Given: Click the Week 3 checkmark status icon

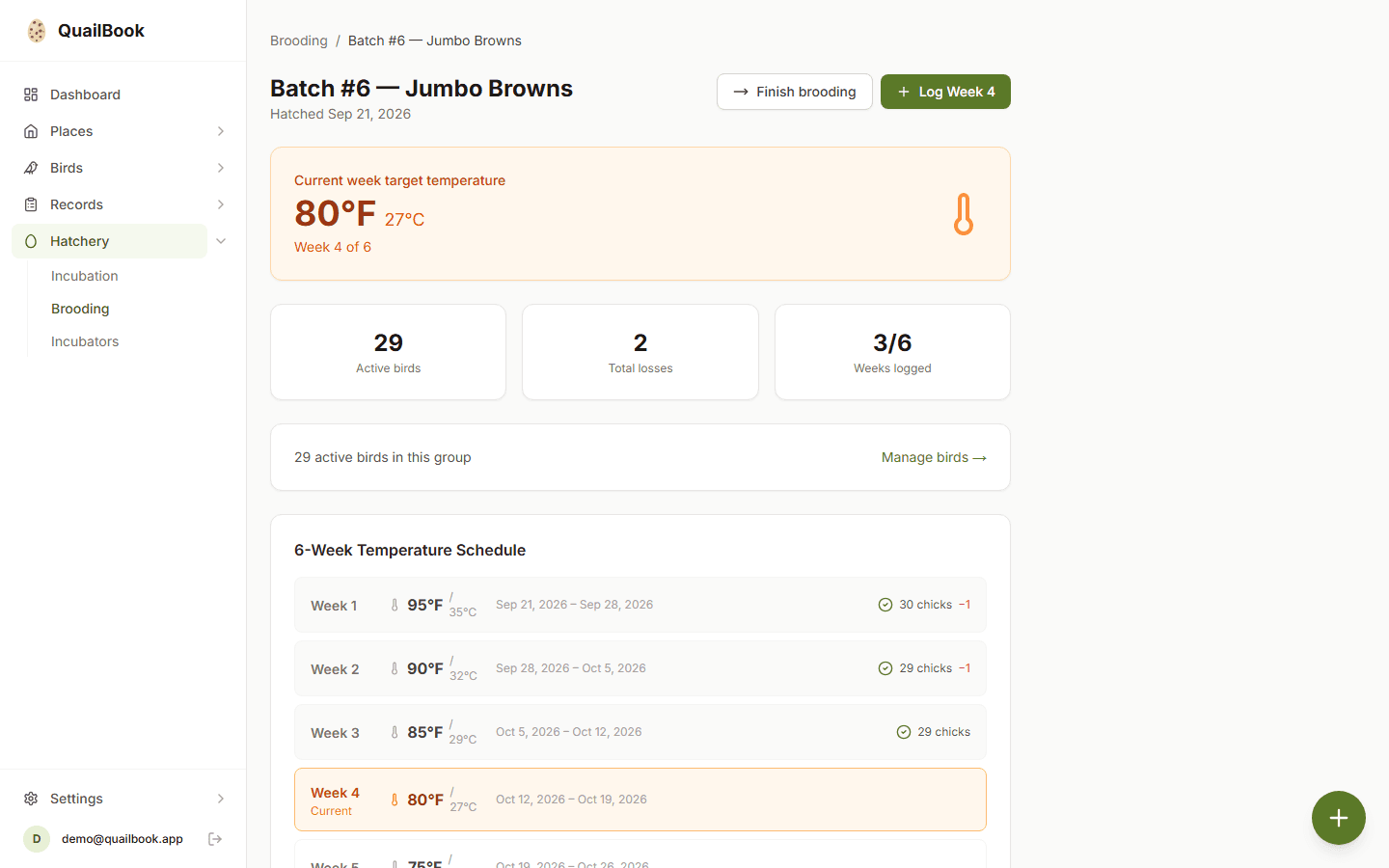Looking at the screenshot, I should coord(904,732).
